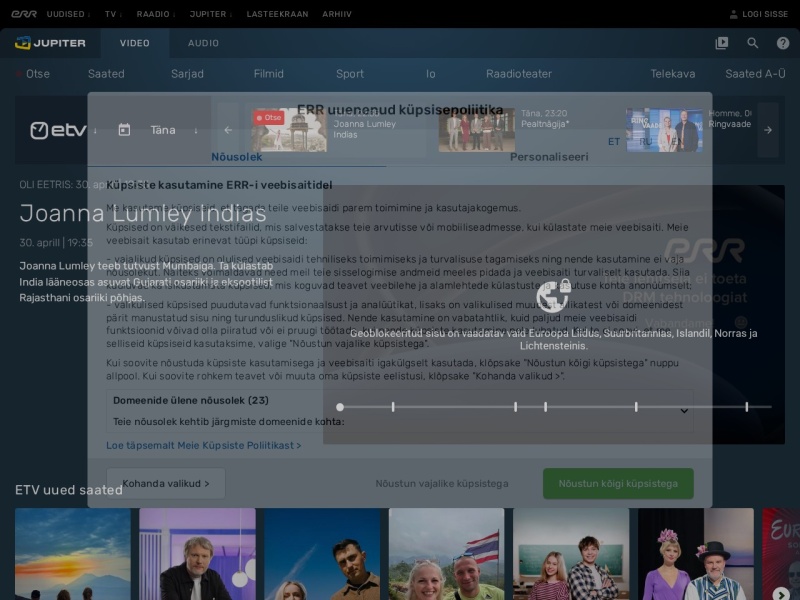
Task: Open the help question mark icon
Action: point(783,43)
